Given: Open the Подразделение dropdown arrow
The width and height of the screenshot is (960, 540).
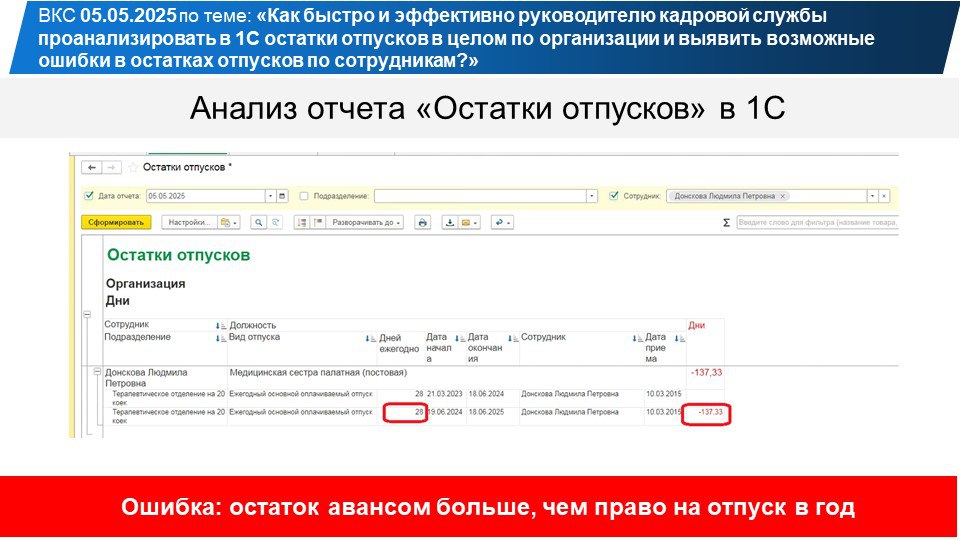Looking at the screenshot, I should click(591, 196).
